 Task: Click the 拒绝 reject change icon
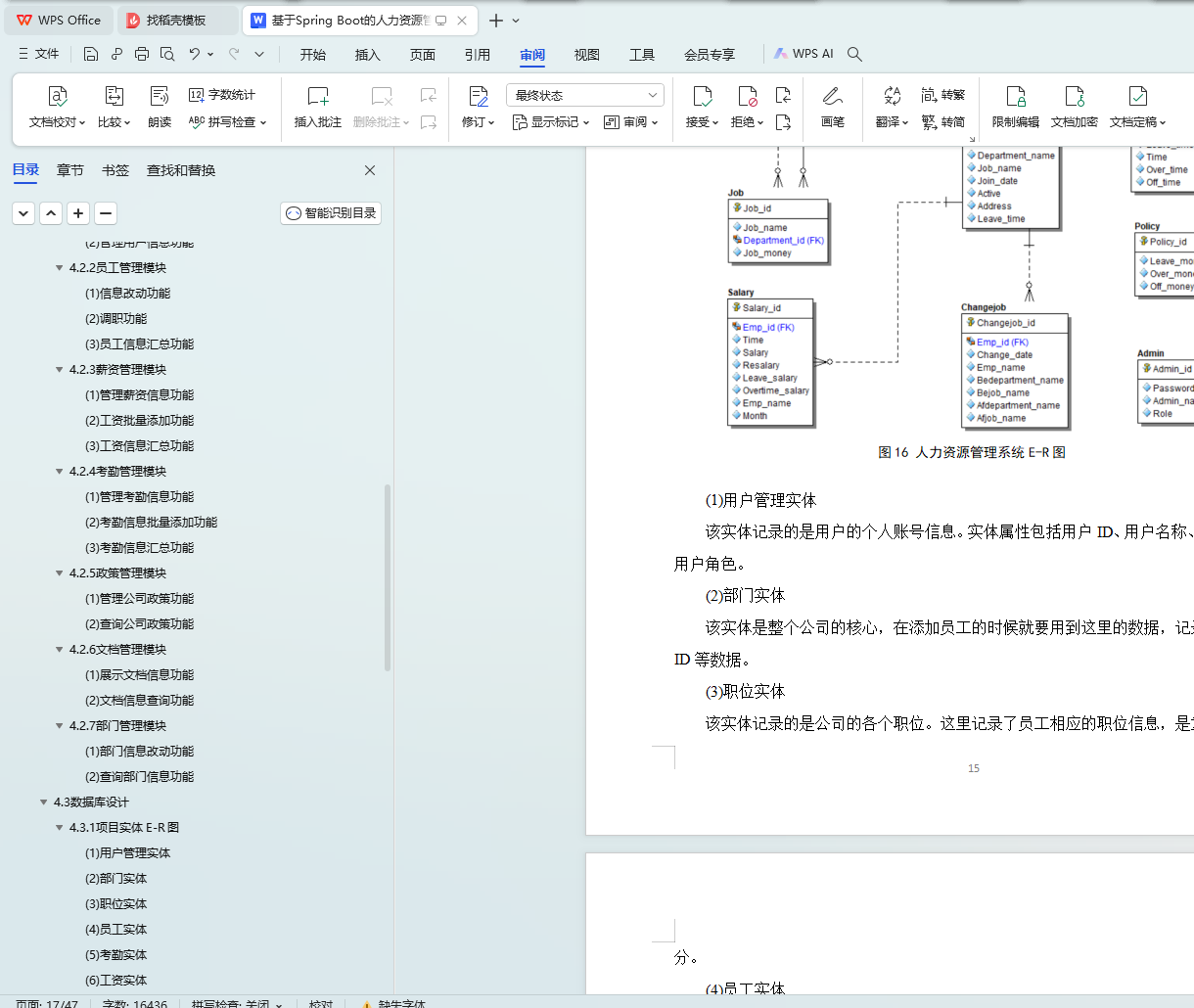pyautogui.click(x=748, y=96)
